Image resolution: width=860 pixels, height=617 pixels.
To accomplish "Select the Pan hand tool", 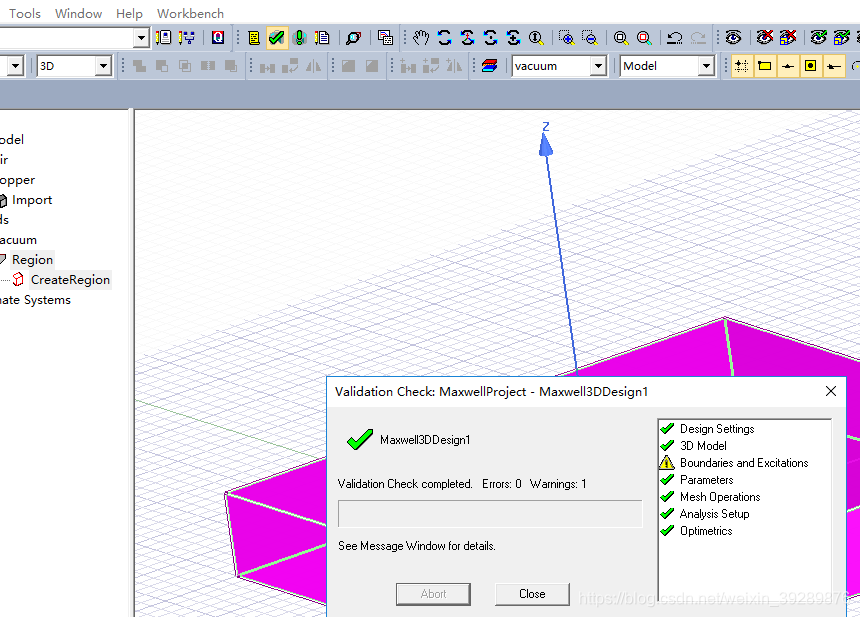I will (x=421, y=38).
